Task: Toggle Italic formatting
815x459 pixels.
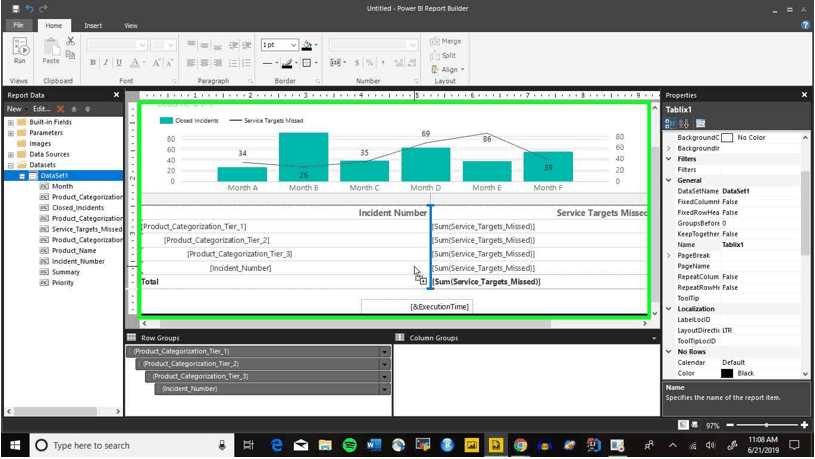Action: (106, 63)
